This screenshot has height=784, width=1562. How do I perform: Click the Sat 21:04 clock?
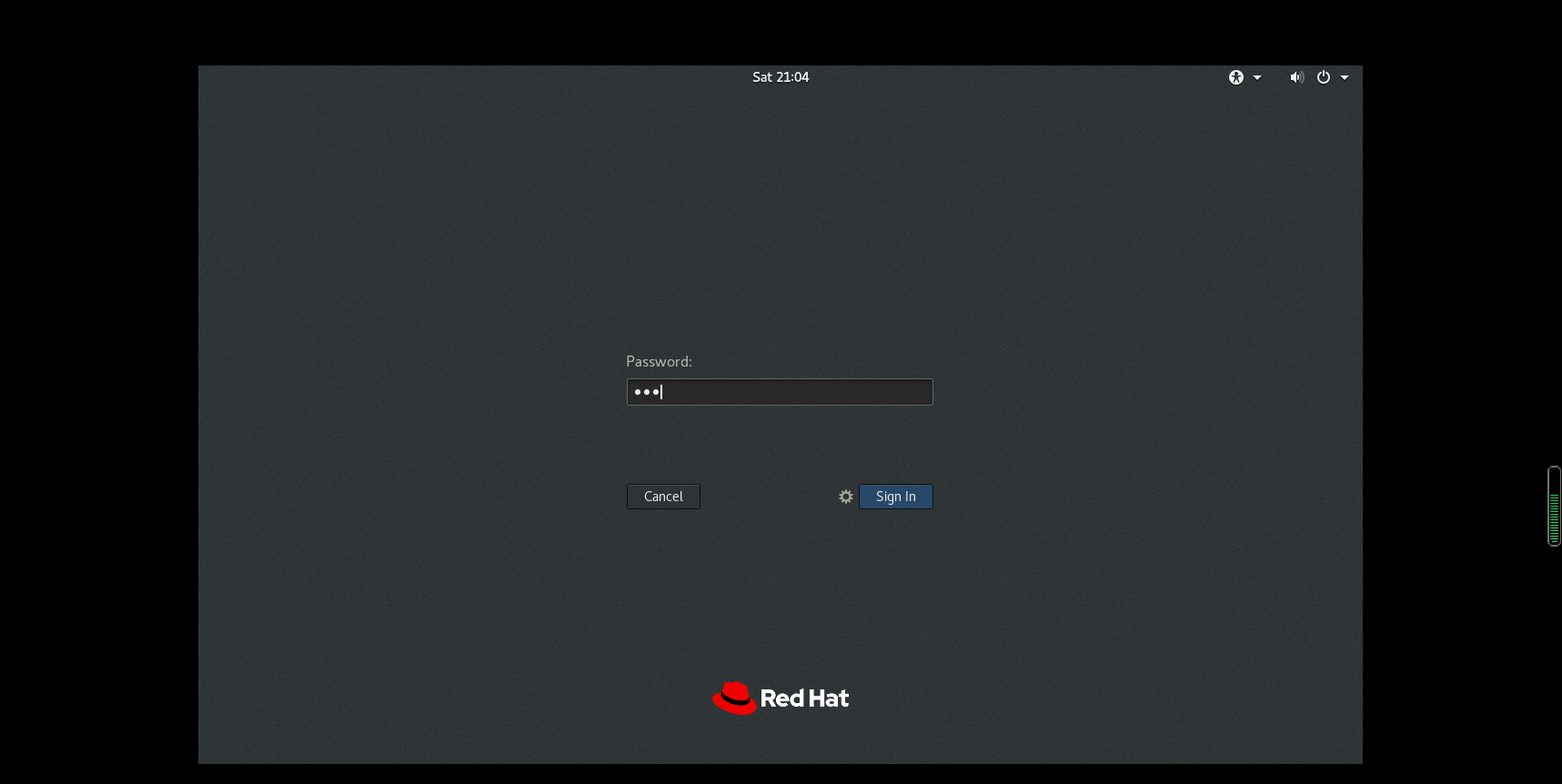coord(781,77)
